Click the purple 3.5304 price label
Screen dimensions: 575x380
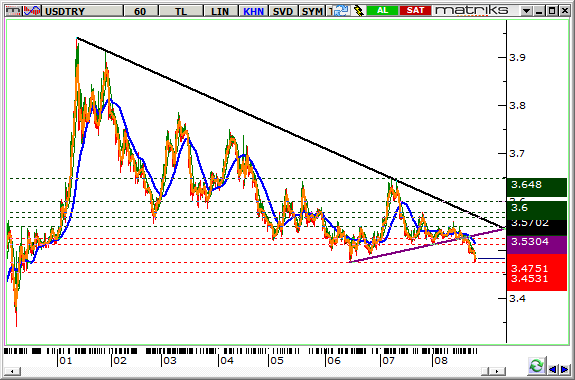[x=536, y=244]
